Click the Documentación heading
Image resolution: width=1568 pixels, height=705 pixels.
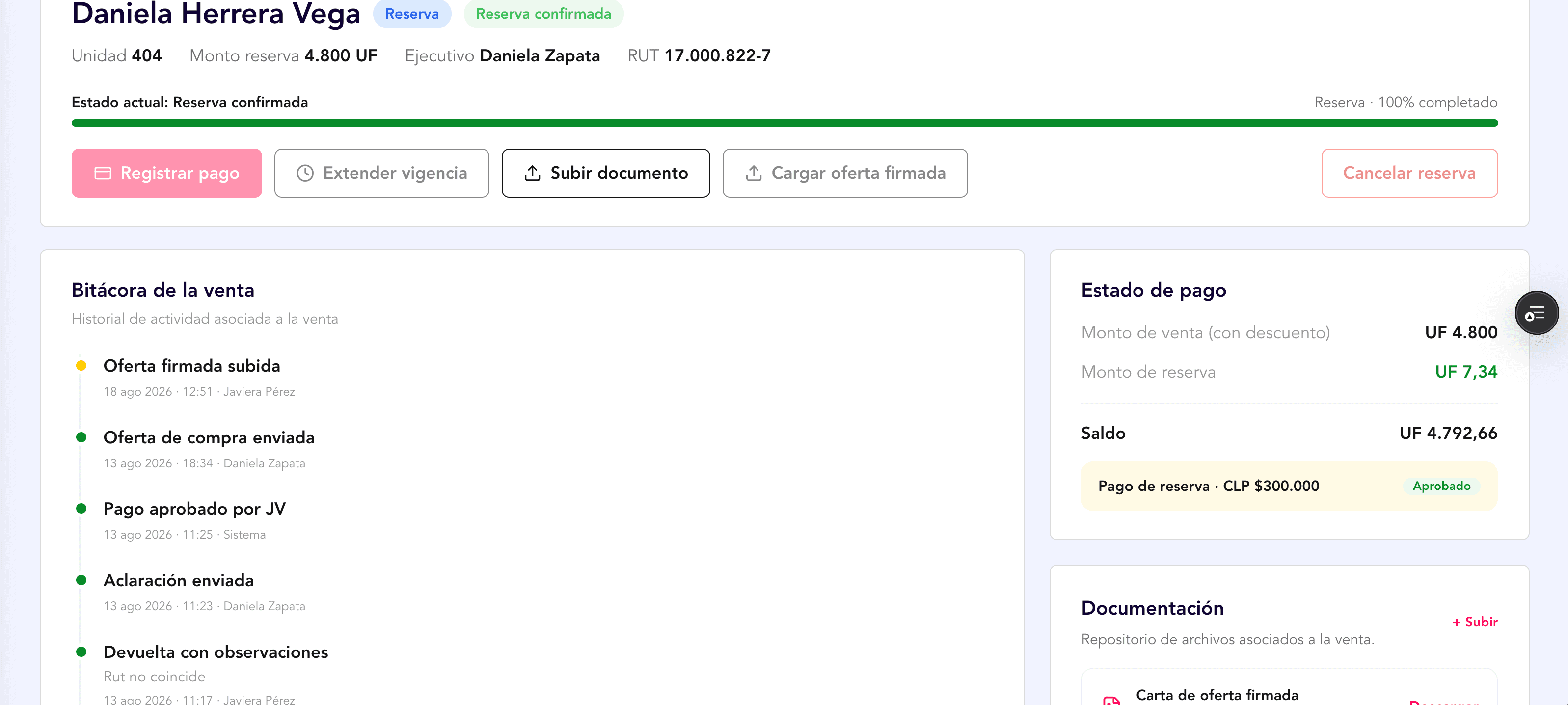1152,608
